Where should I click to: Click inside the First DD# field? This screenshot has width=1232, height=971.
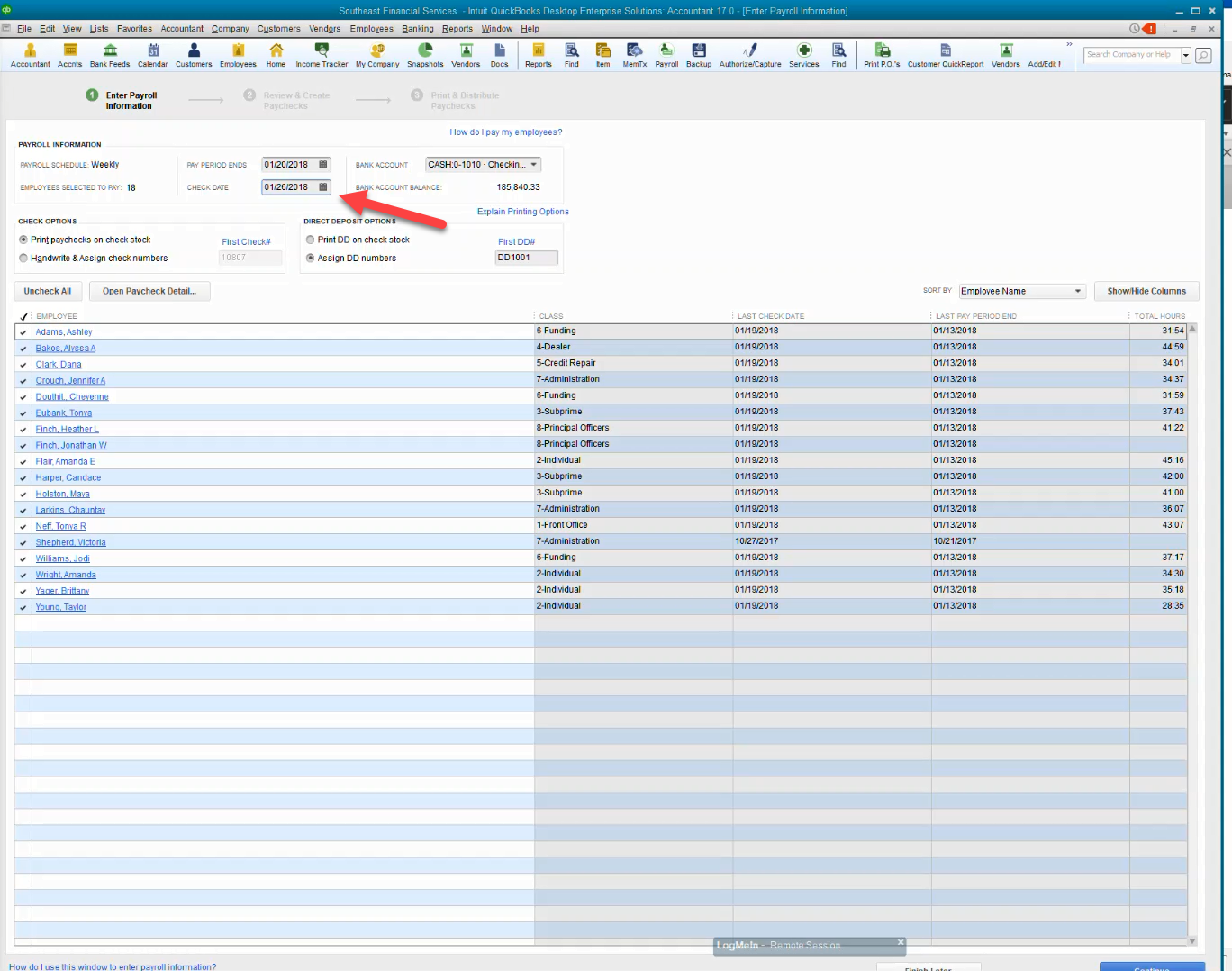[x=526, y=257]
